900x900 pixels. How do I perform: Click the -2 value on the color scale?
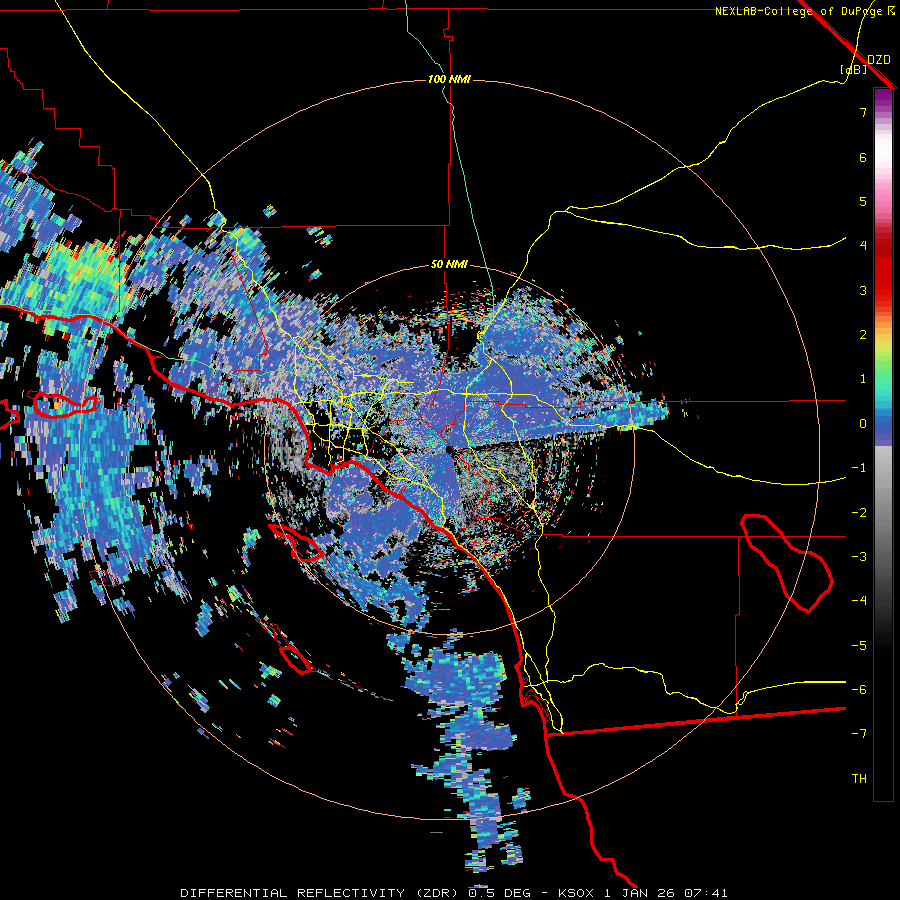859,513
